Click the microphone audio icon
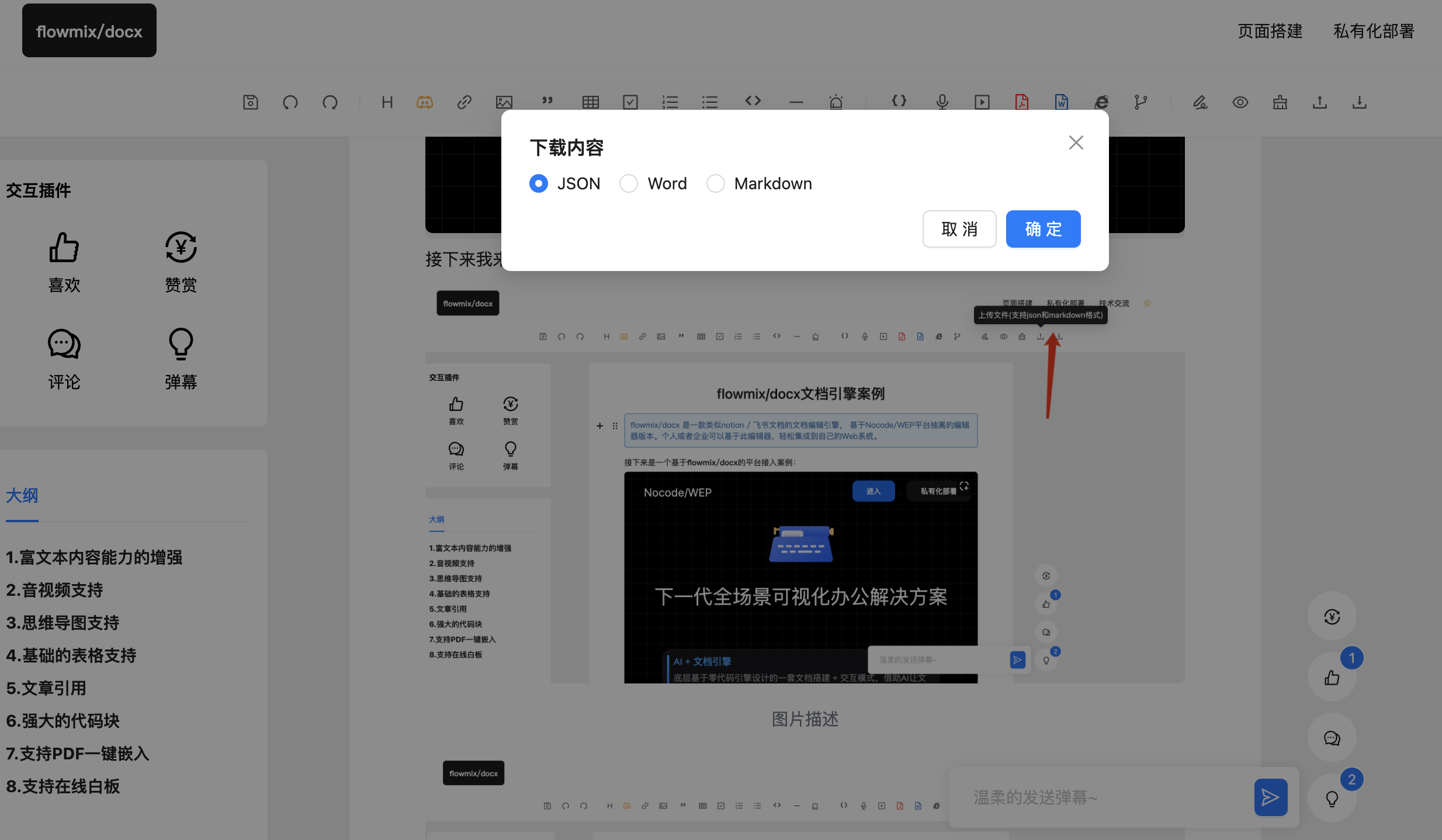 [x=942, y=102]
